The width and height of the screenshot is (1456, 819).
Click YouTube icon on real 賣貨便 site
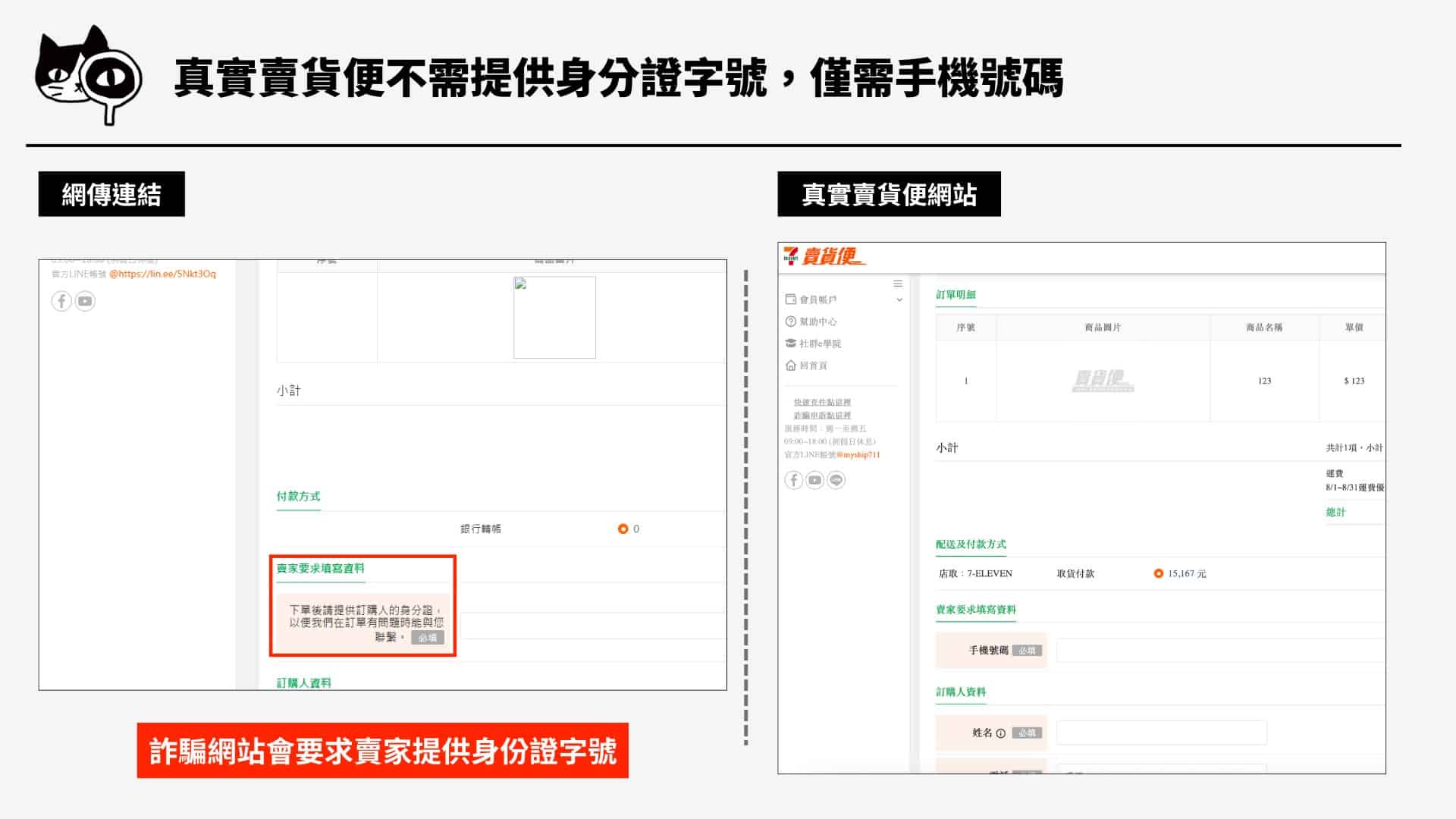pos(814,480)
